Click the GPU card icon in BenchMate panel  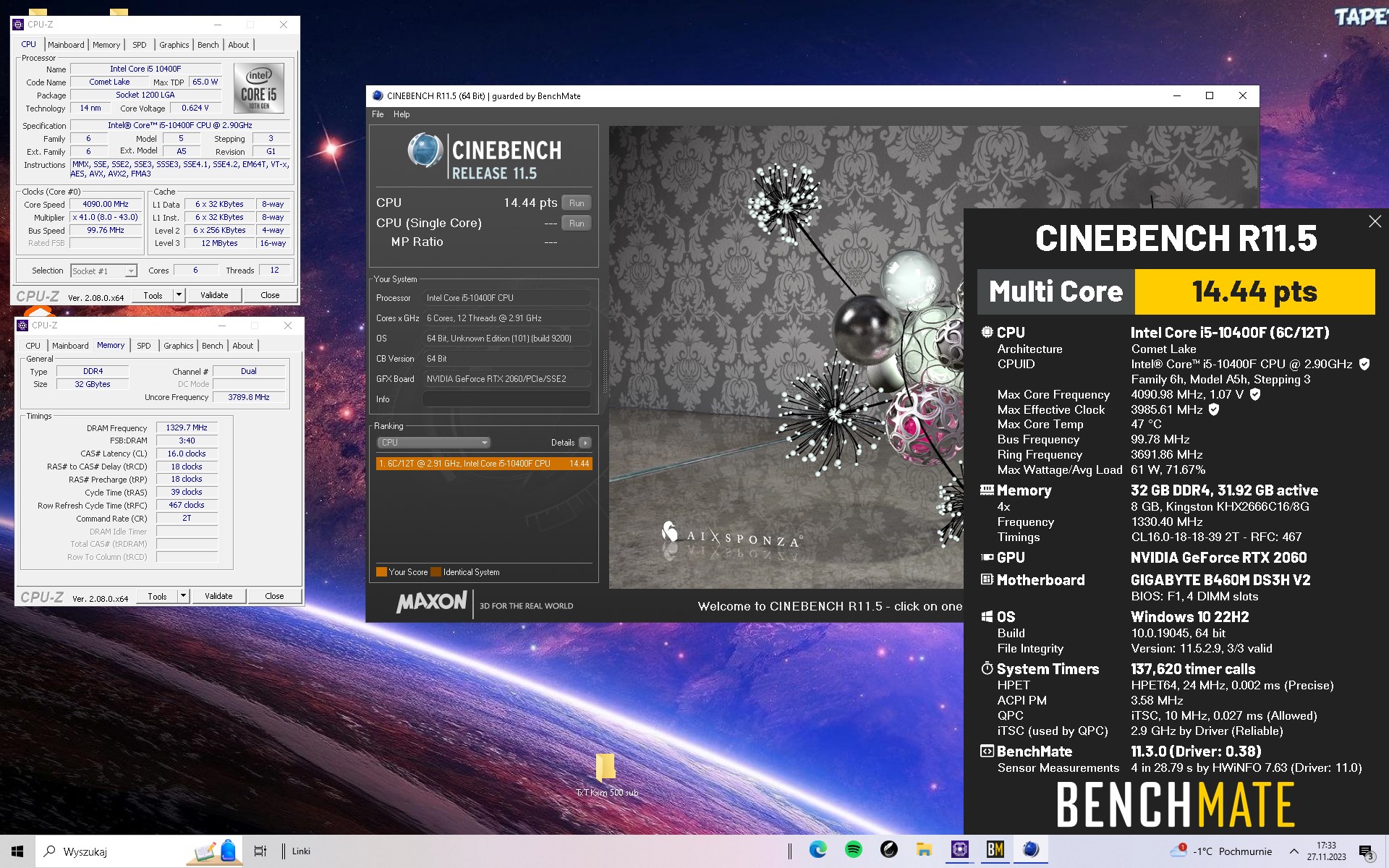point(987,557)
